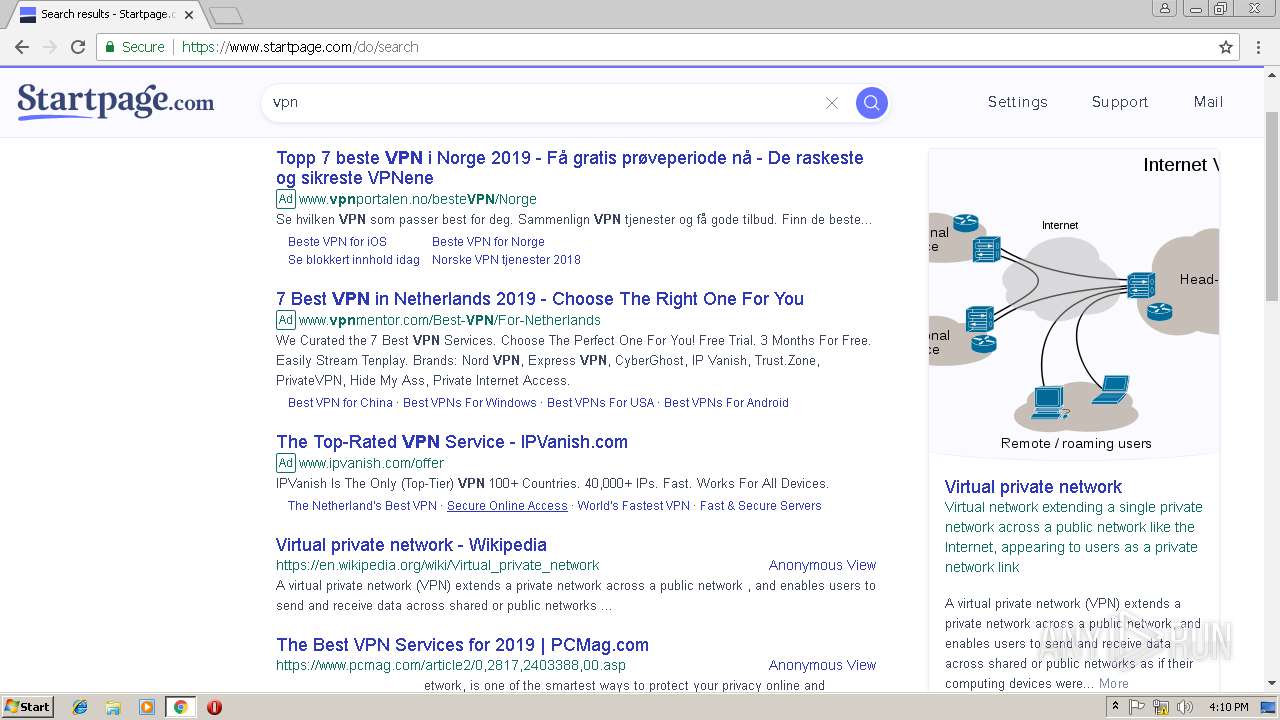Open 7 Best VPN in Netherlands 2019 result
The height and width of the screenshot is (720, 1280).
pyautogui.click(x=540, y=299)
